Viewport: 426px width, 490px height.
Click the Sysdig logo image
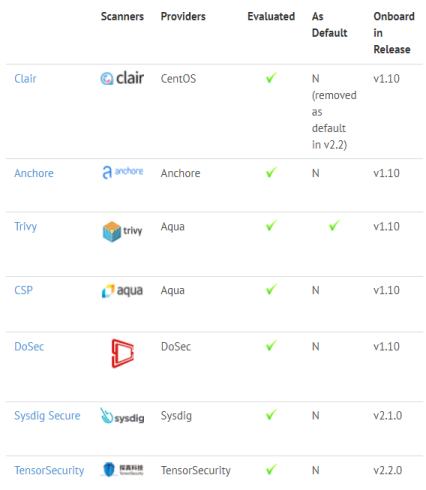[122, 416]
